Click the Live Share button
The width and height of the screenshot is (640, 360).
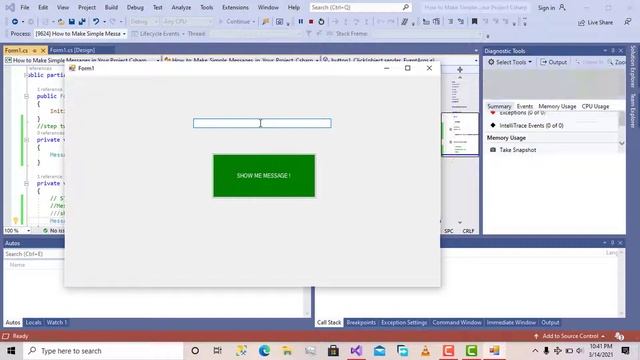595,22
